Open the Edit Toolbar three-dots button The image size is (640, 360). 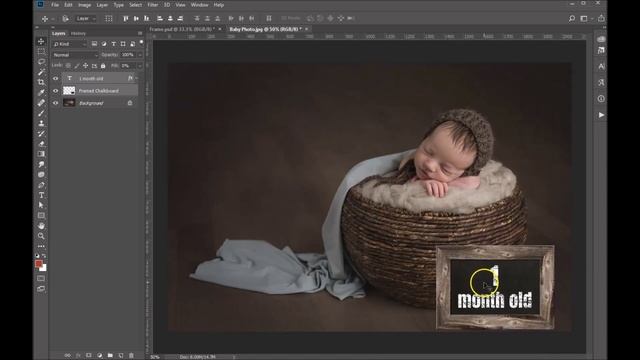click(41, 246)
